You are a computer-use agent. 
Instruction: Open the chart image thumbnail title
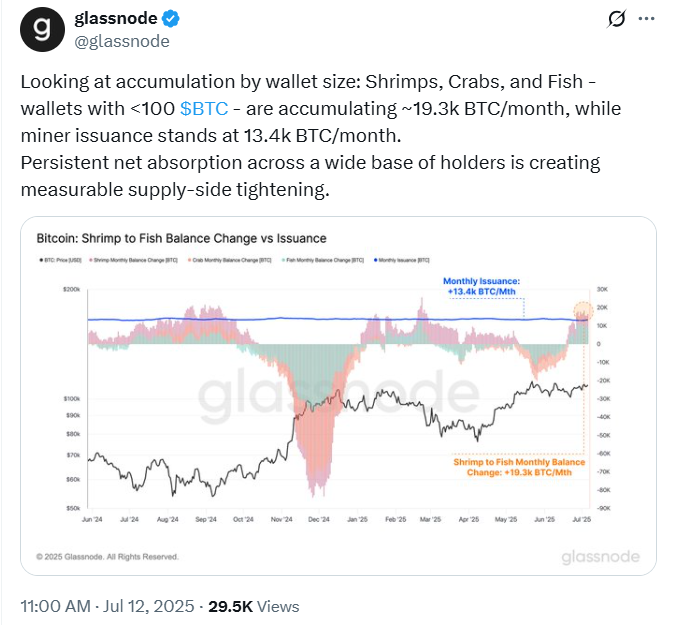(181, 238)
